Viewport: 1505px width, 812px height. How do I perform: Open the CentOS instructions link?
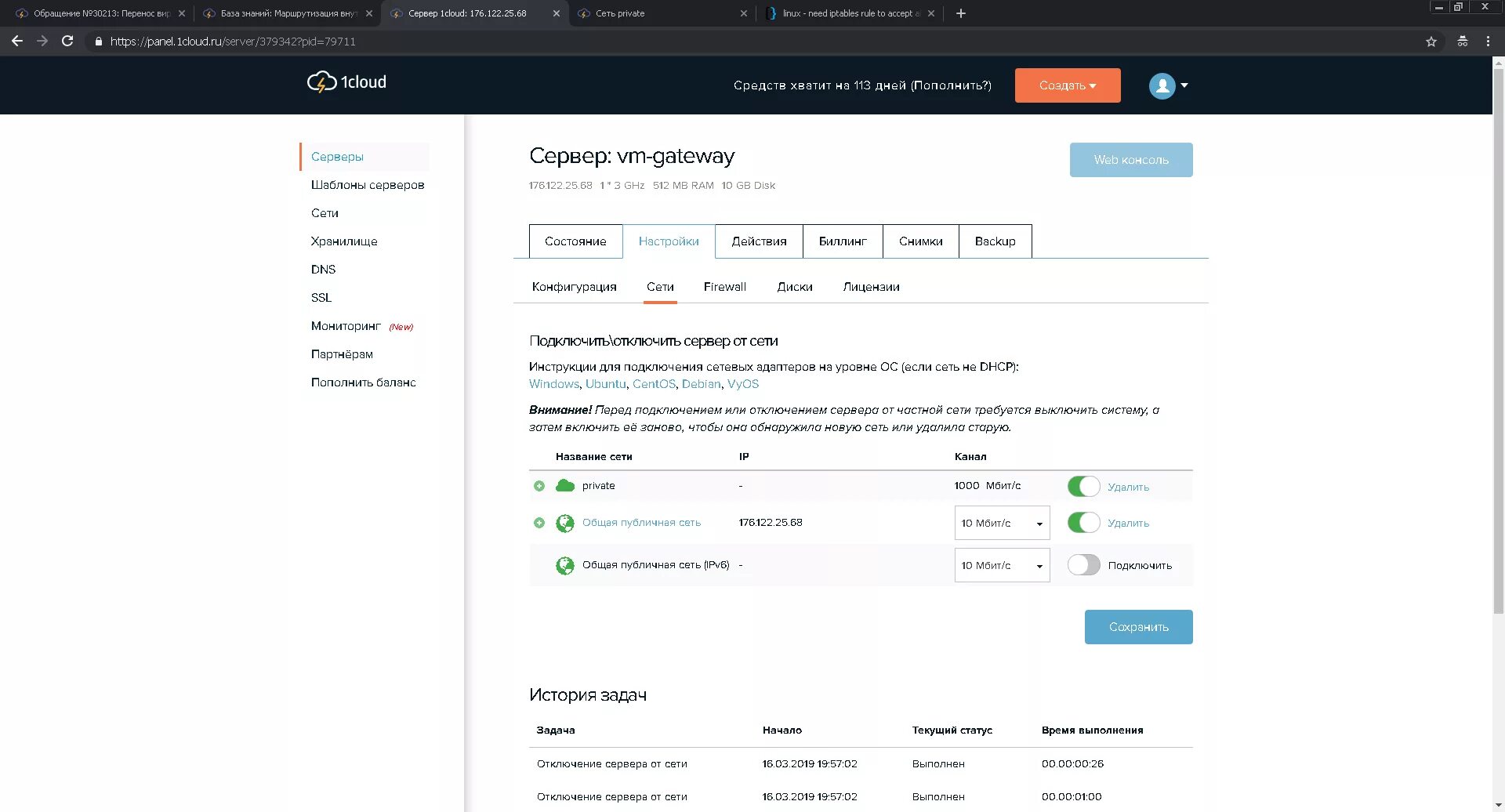[654, 384]
